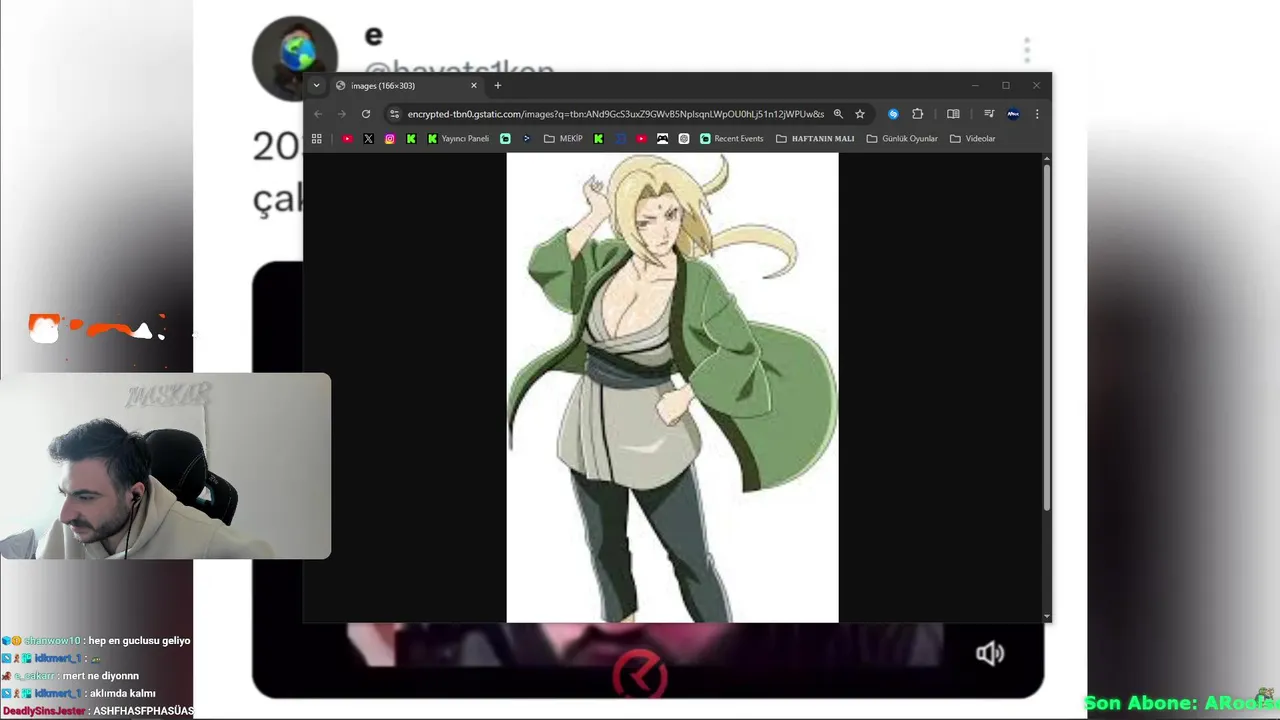Open the black-white face bookmark icon

[x=662, y=139]
